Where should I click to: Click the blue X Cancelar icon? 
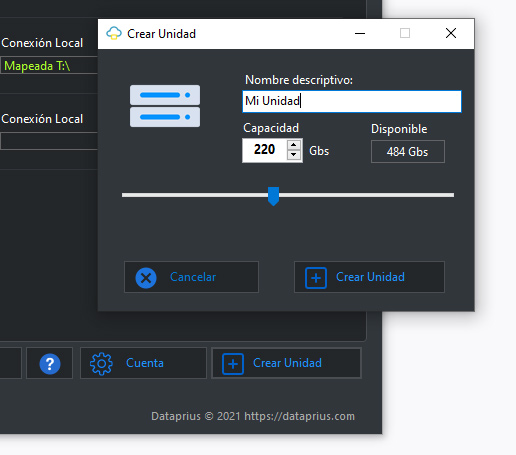pos(146,278)
